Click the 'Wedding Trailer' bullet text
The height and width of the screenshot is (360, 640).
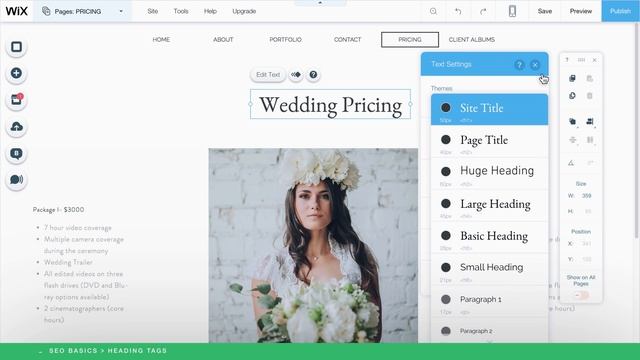click(68, 262)
